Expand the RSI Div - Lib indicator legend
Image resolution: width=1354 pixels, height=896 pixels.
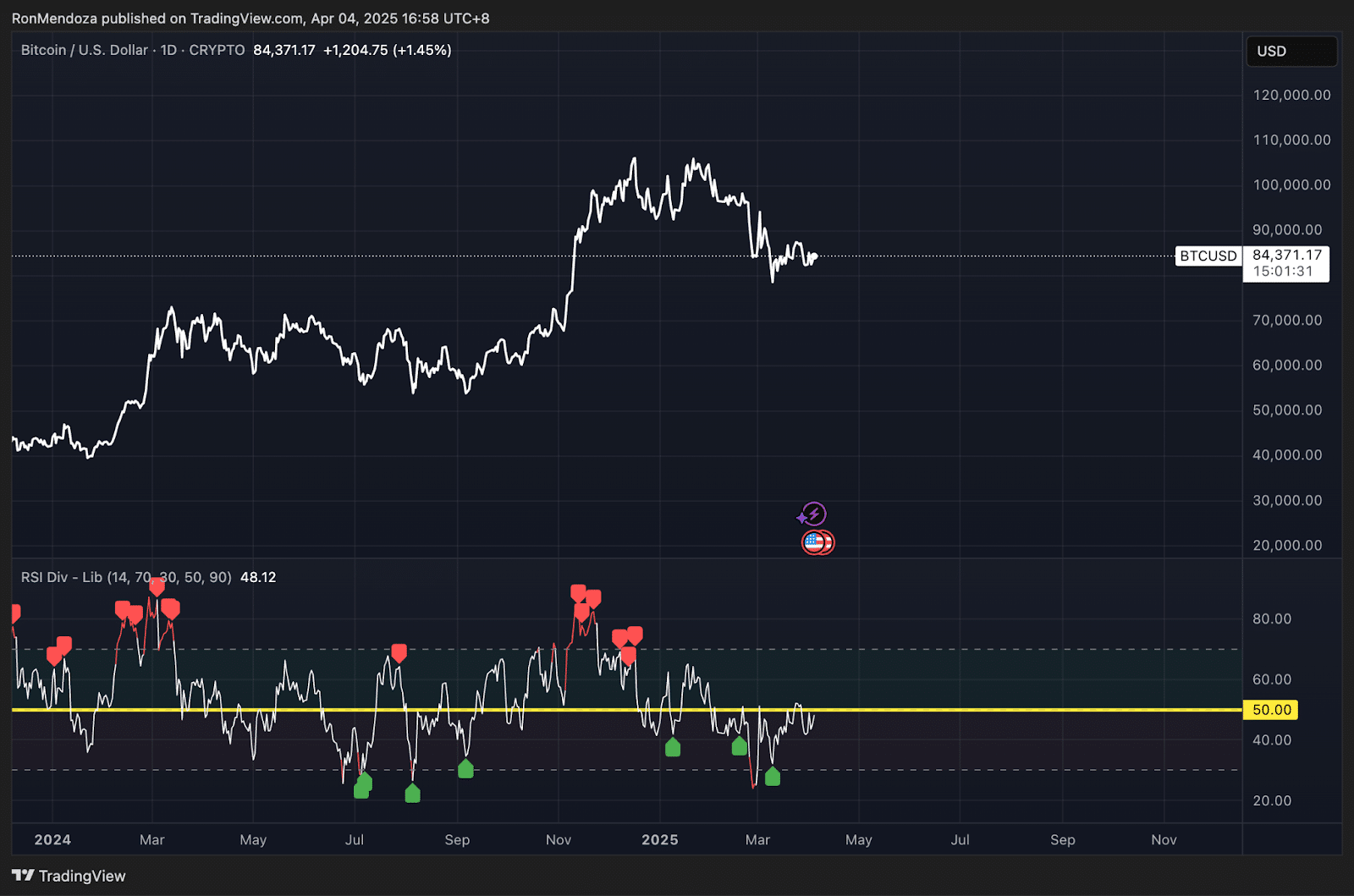(125, 577)
